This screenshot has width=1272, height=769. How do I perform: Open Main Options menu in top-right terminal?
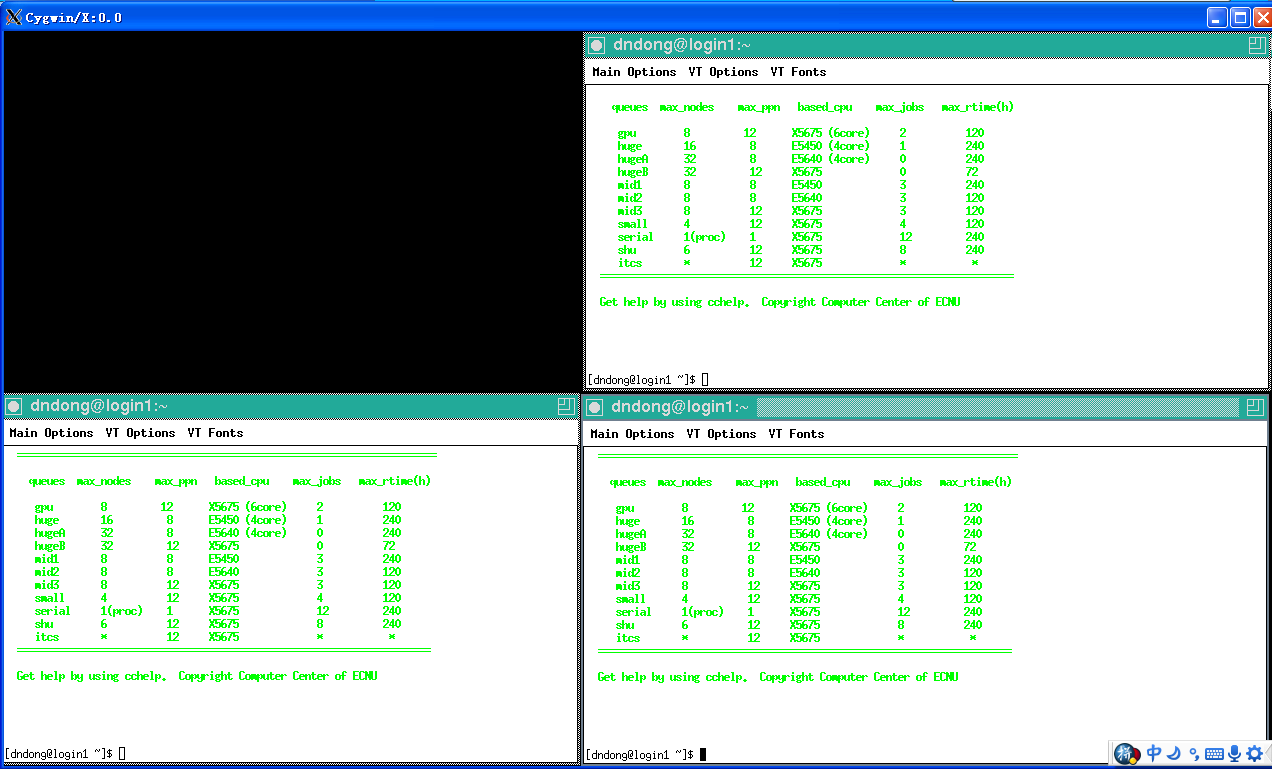click(634, 72)
